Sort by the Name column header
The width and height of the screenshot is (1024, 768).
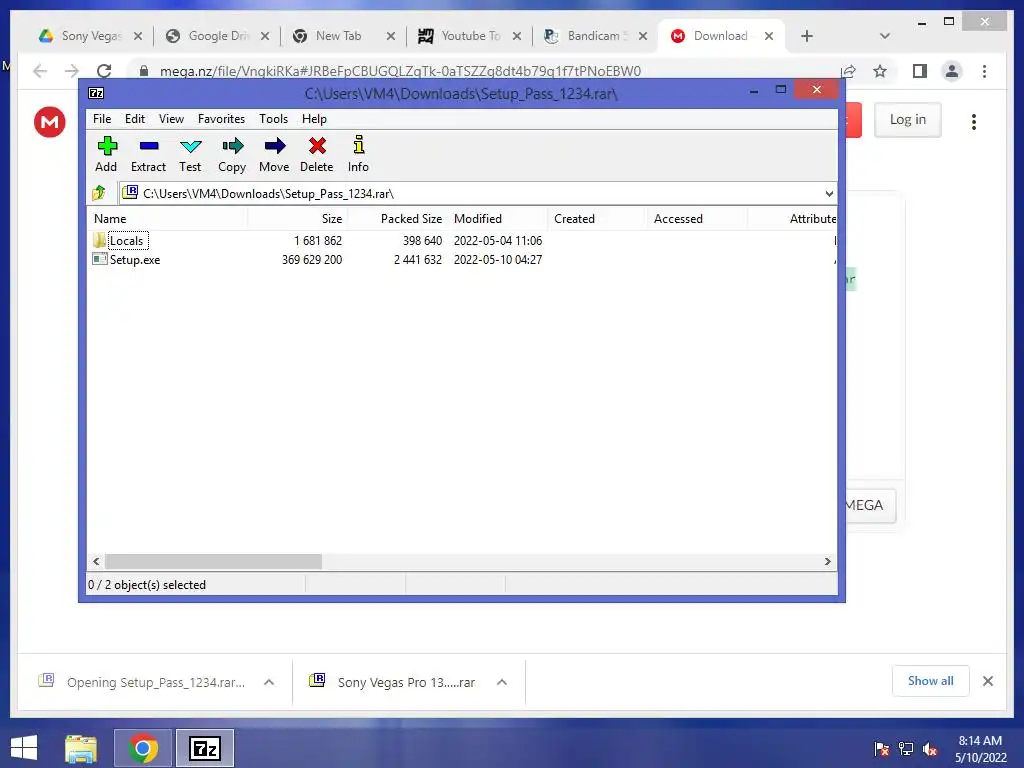167,219
